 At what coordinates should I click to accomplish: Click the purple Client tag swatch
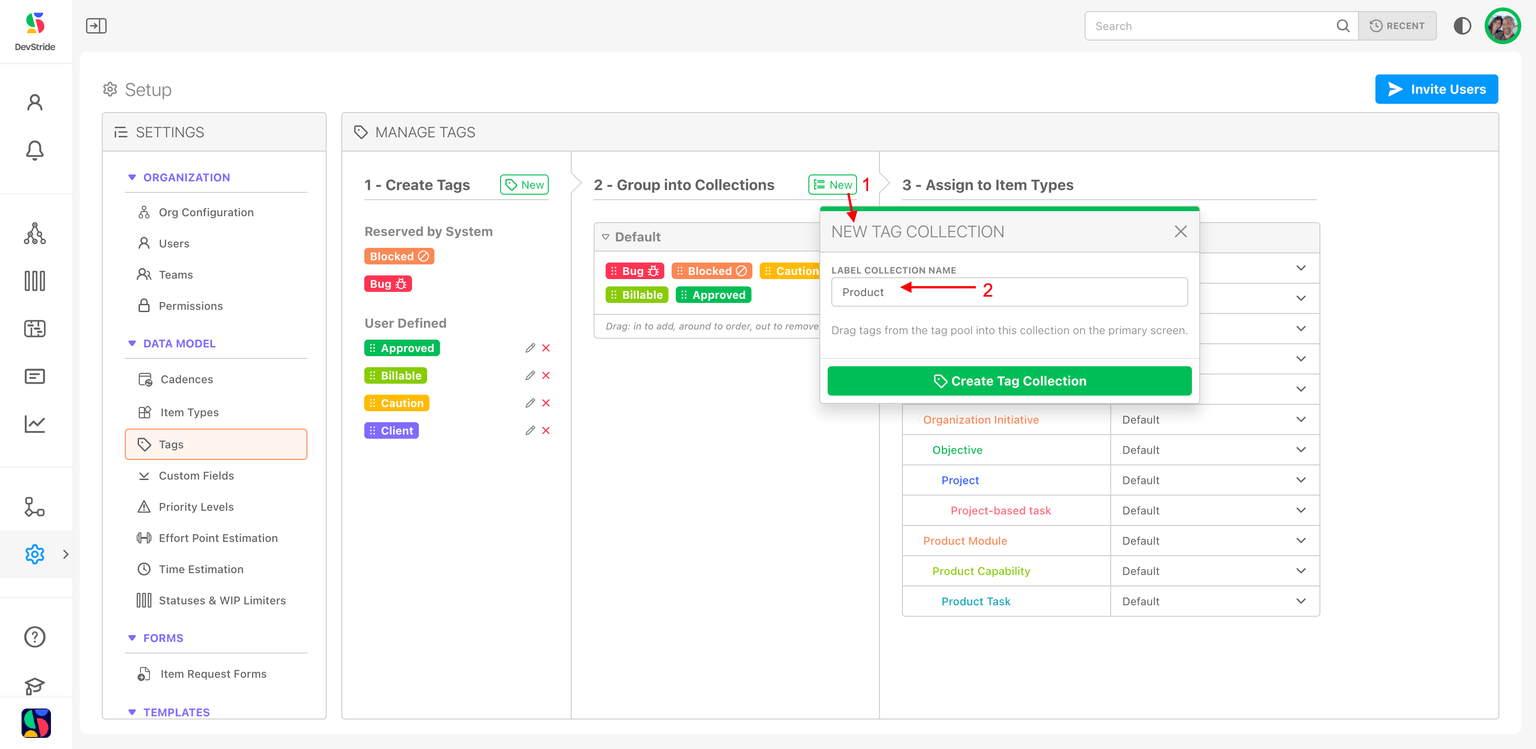coord(391,431)
